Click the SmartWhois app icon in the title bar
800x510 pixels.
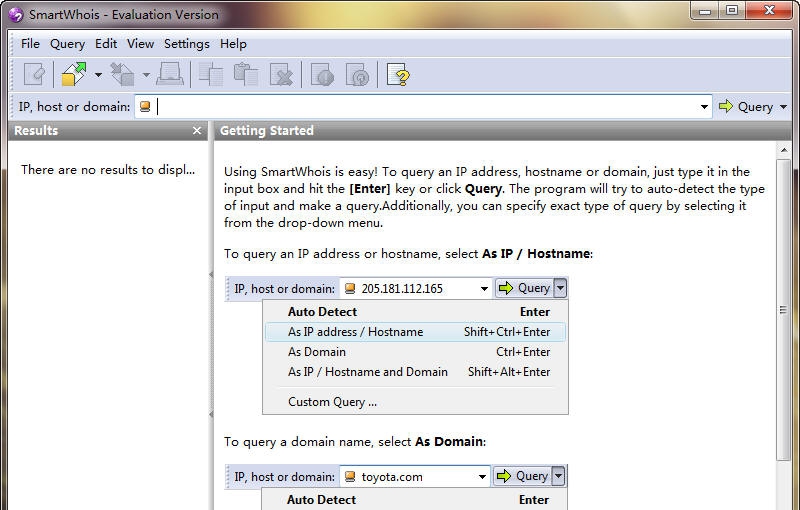16,14
